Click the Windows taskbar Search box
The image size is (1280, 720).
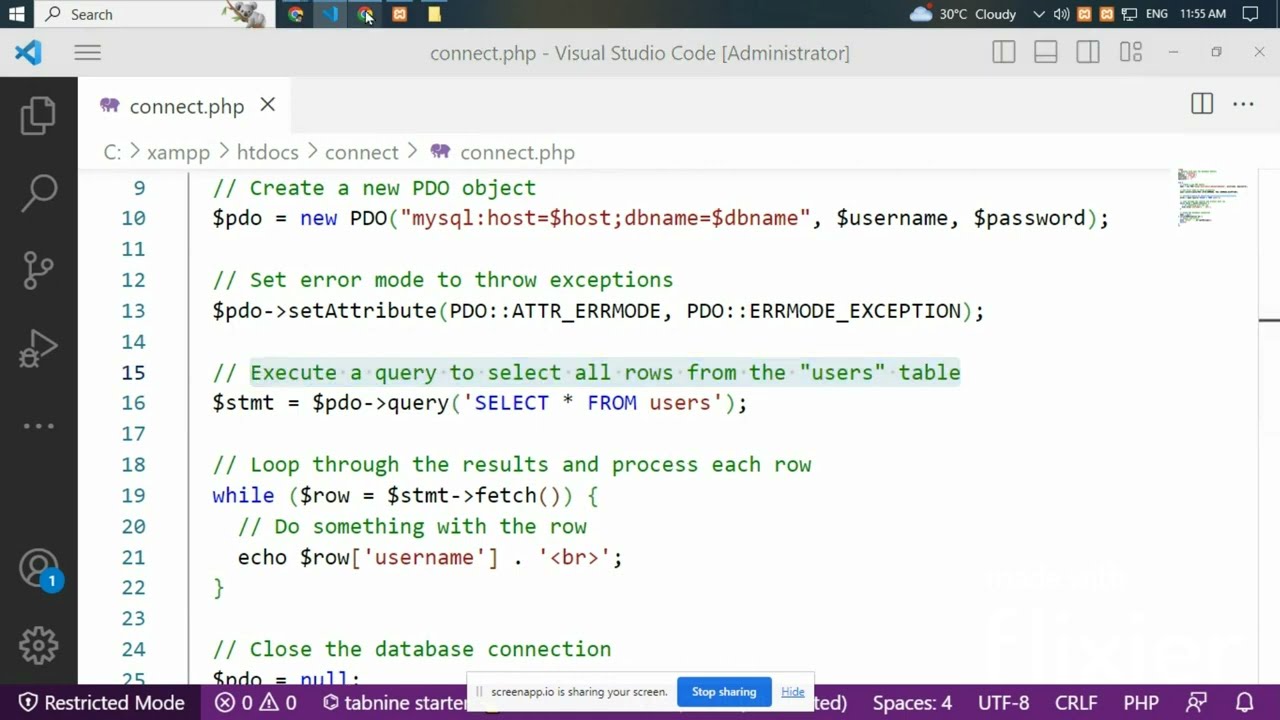click(x=154, y=14)
